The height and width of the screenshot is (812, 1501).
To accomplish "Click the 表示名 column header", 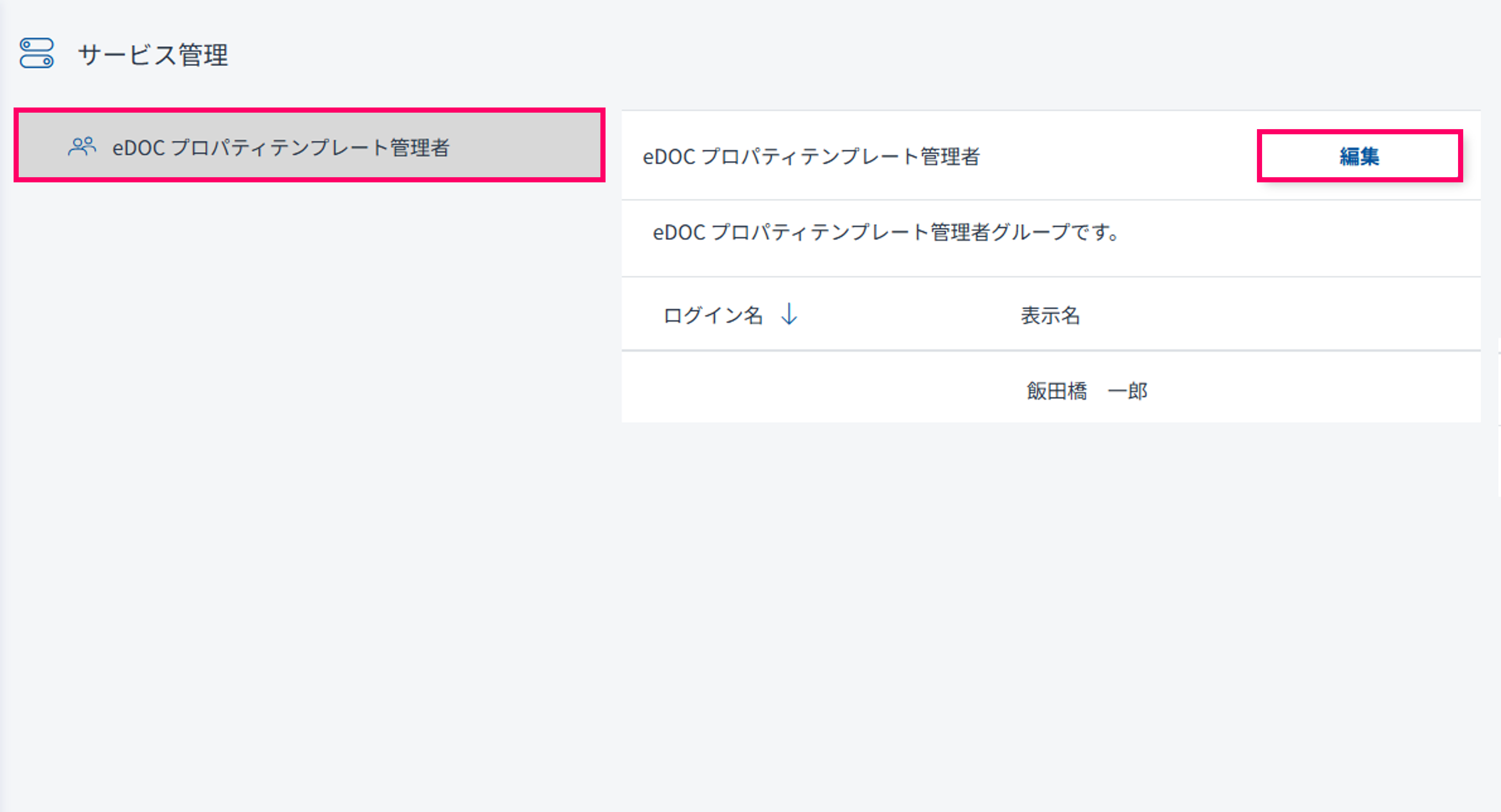I will [1050, 316].
